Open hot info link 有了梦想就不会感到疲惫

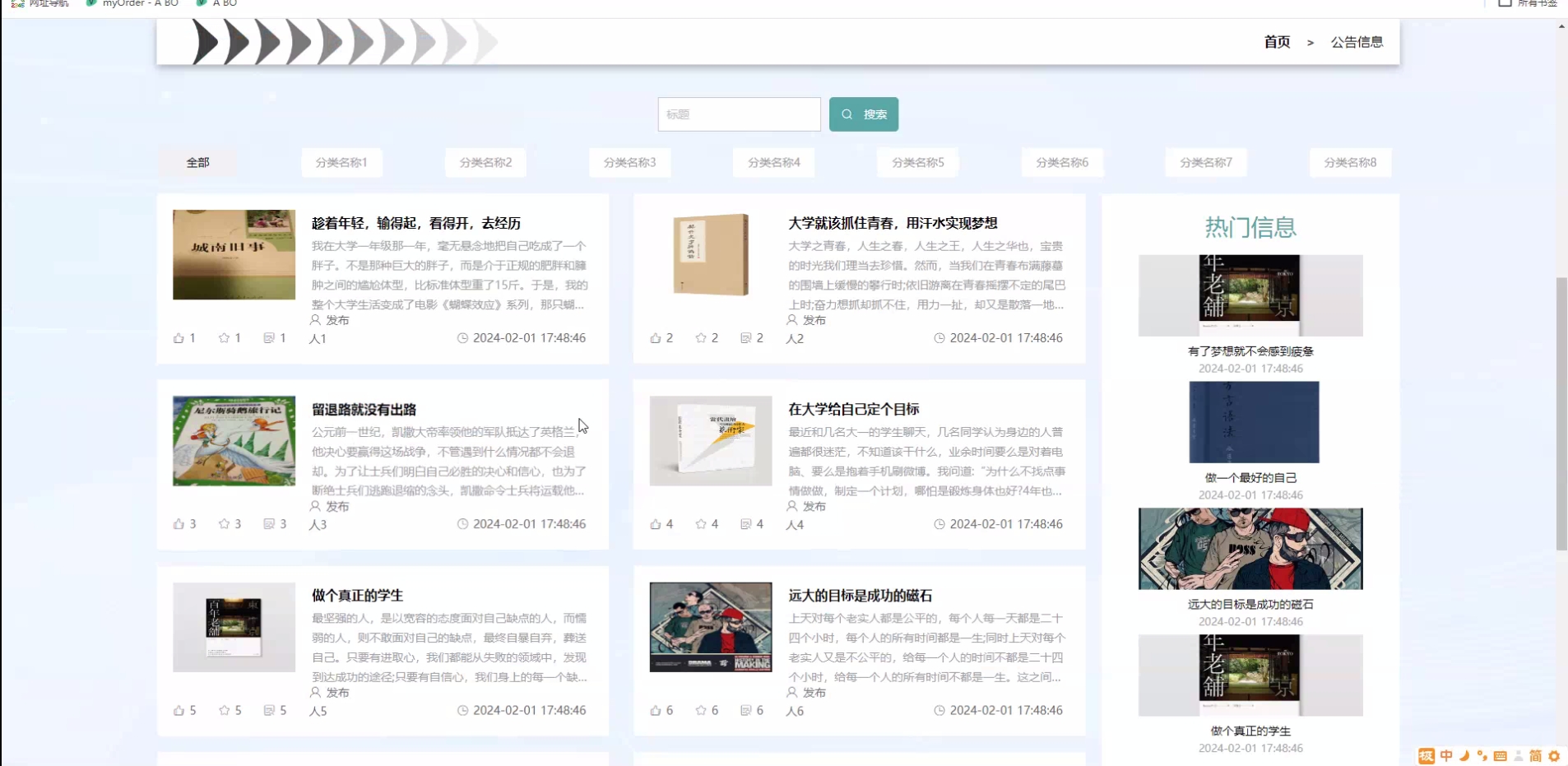pyautogui.click(x=1250, y=351)
